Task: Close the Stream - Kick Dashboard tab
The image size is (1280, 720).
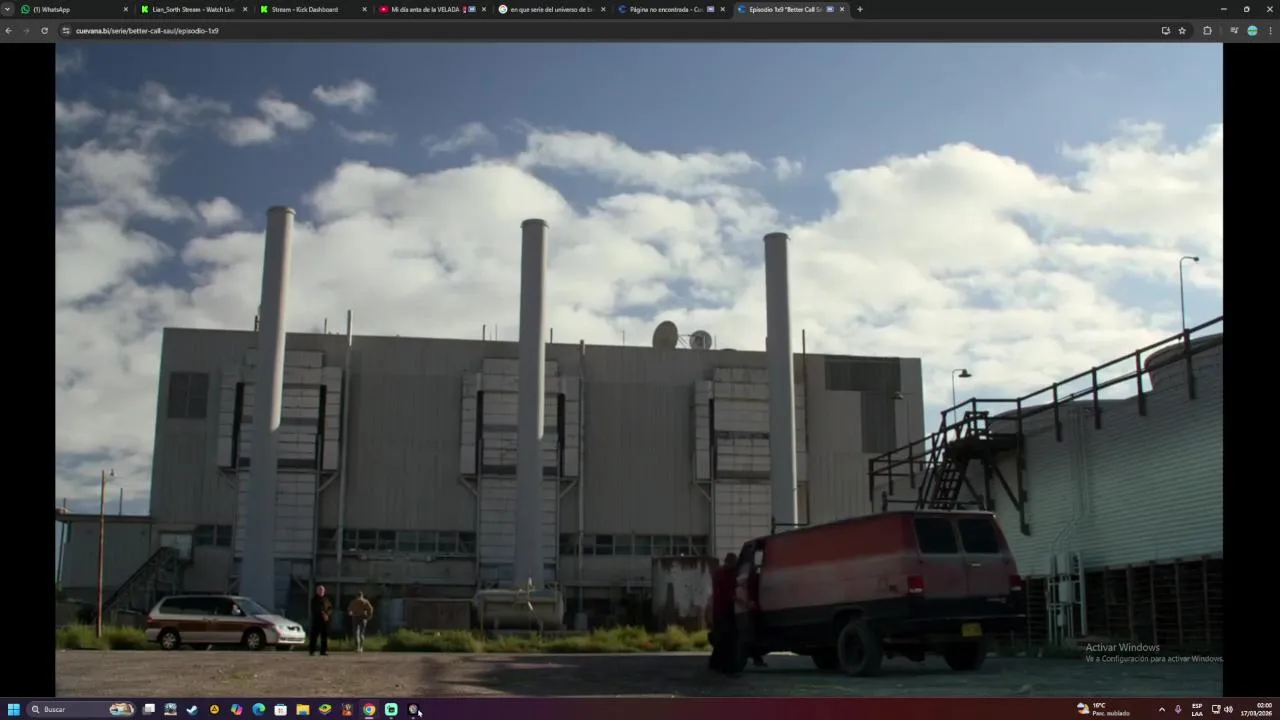Action: pos(364,9)
